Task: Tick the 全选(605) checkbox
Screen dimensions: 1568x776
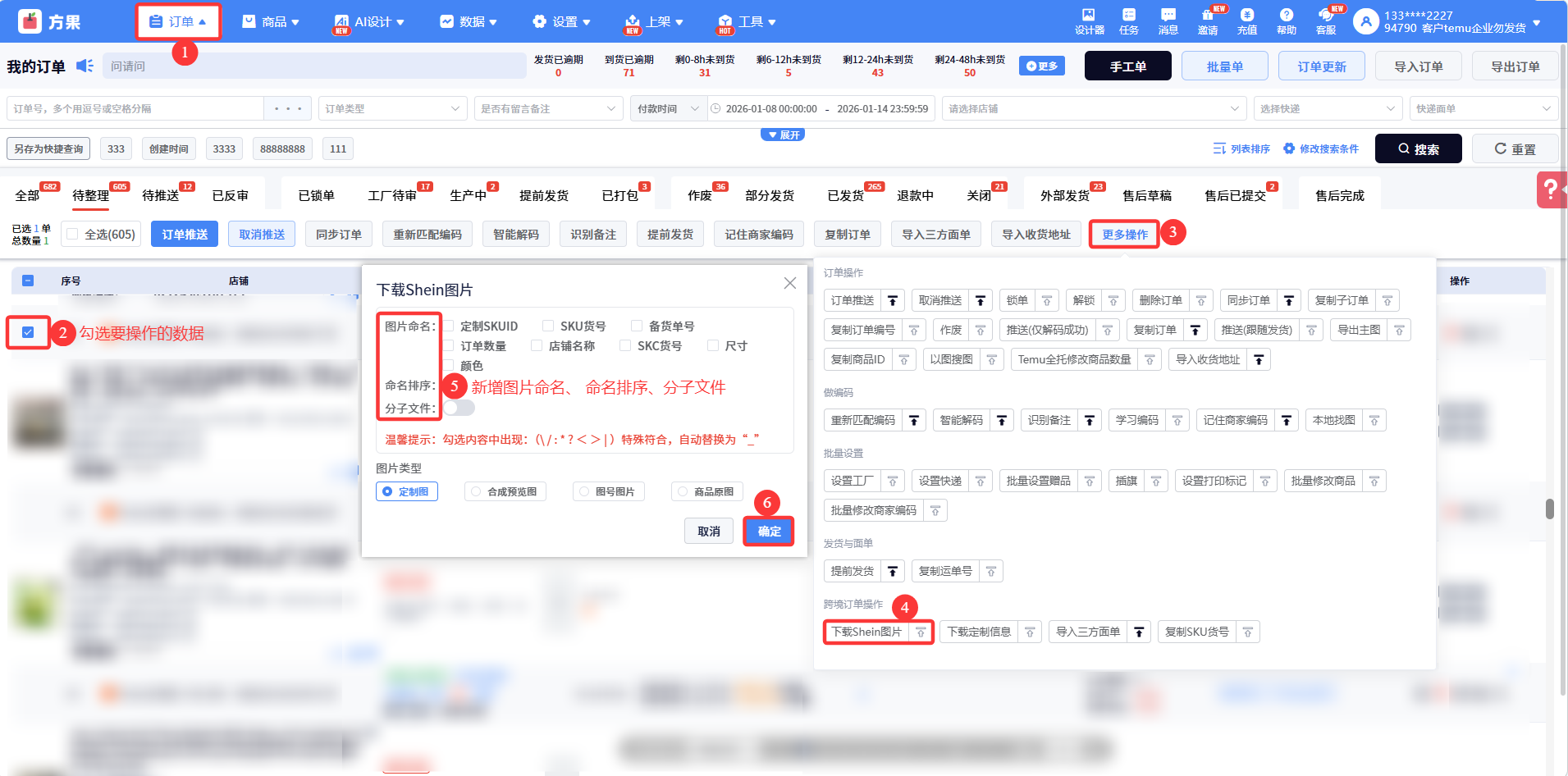Action: (x=72, y=235)
